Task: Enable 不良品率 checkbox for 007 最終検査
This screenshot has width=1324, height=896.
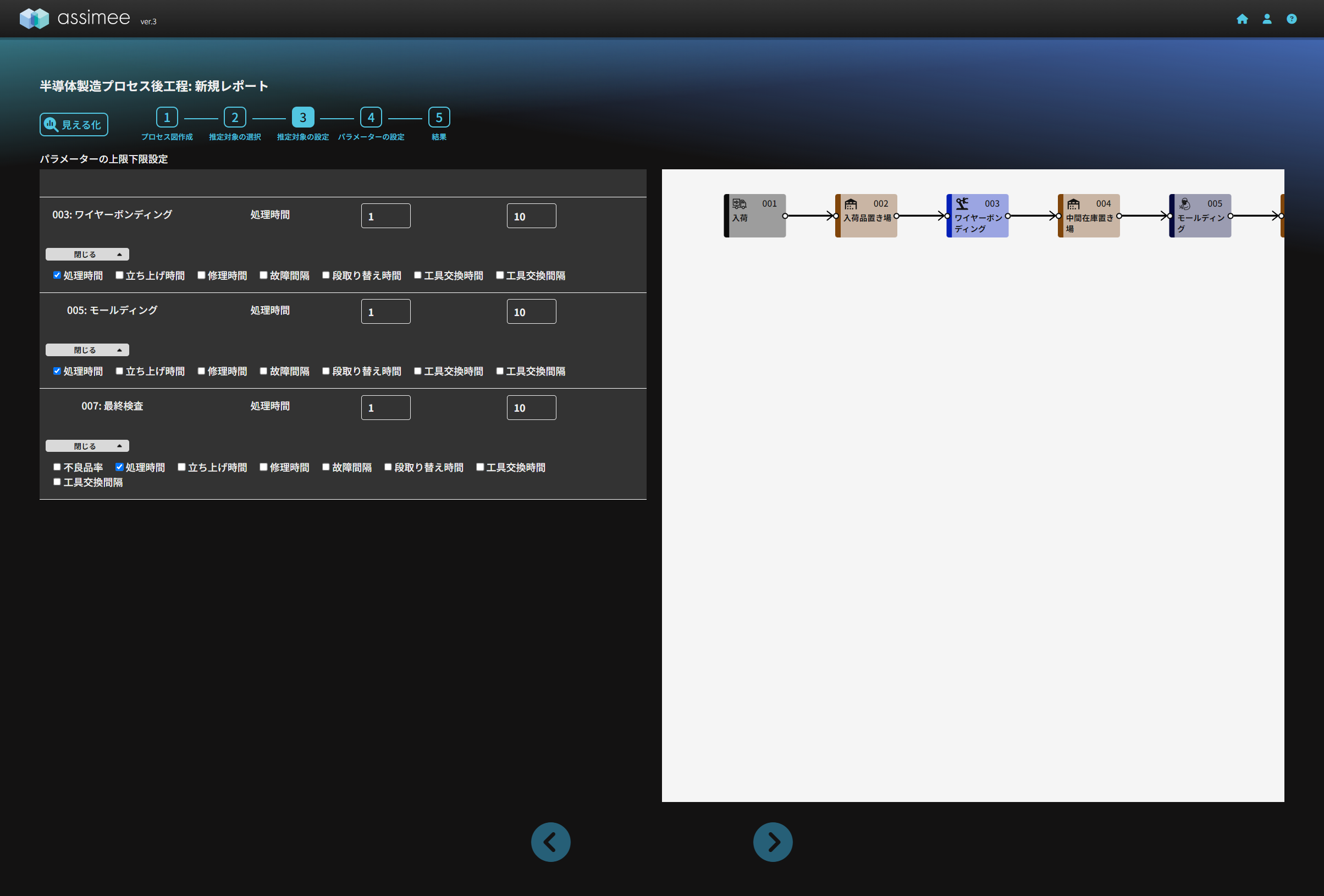Action: tap(57, 467)
